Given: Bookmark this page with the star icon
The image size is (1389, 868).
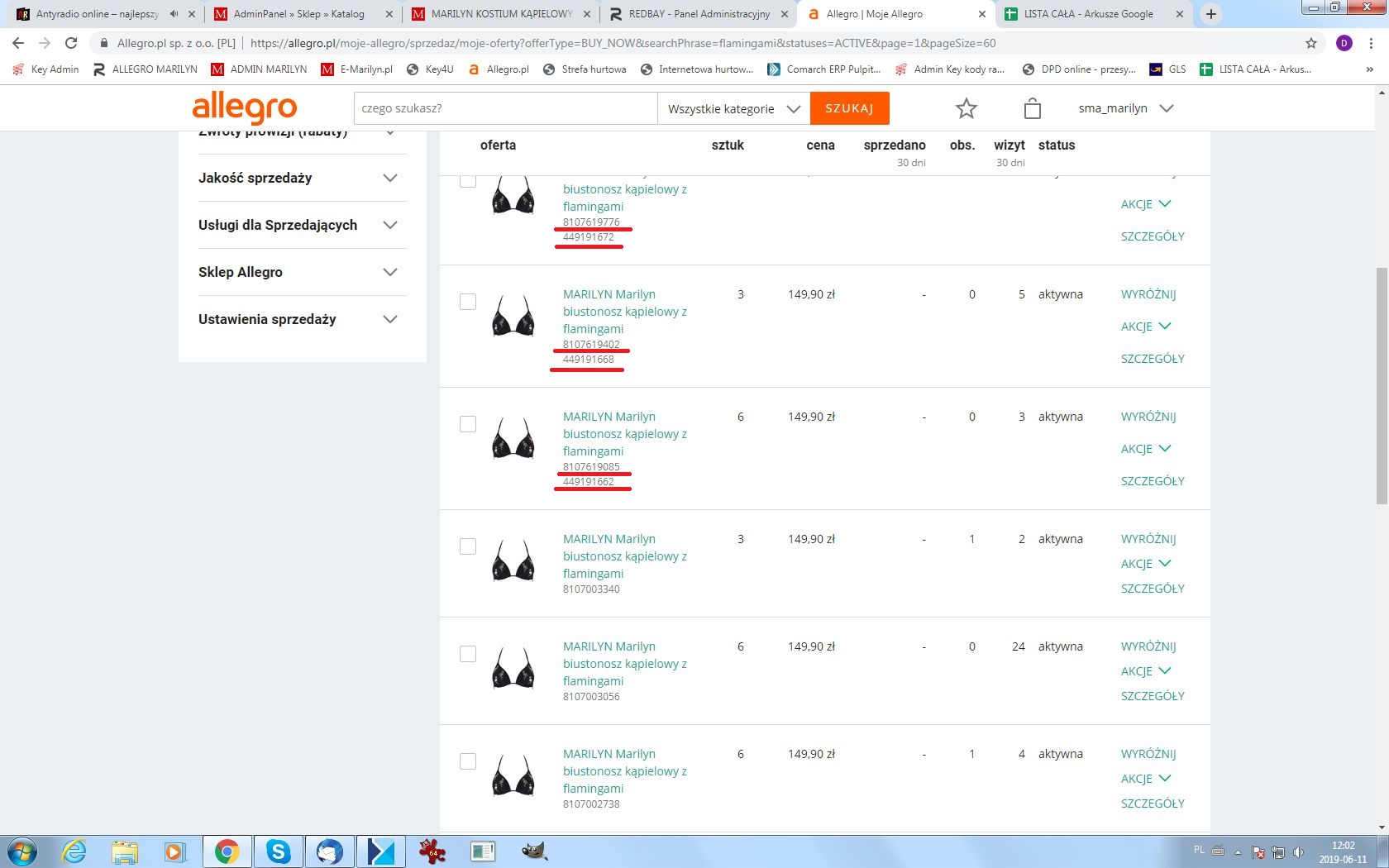Looking at the screenshot, I should point(1310,43).
